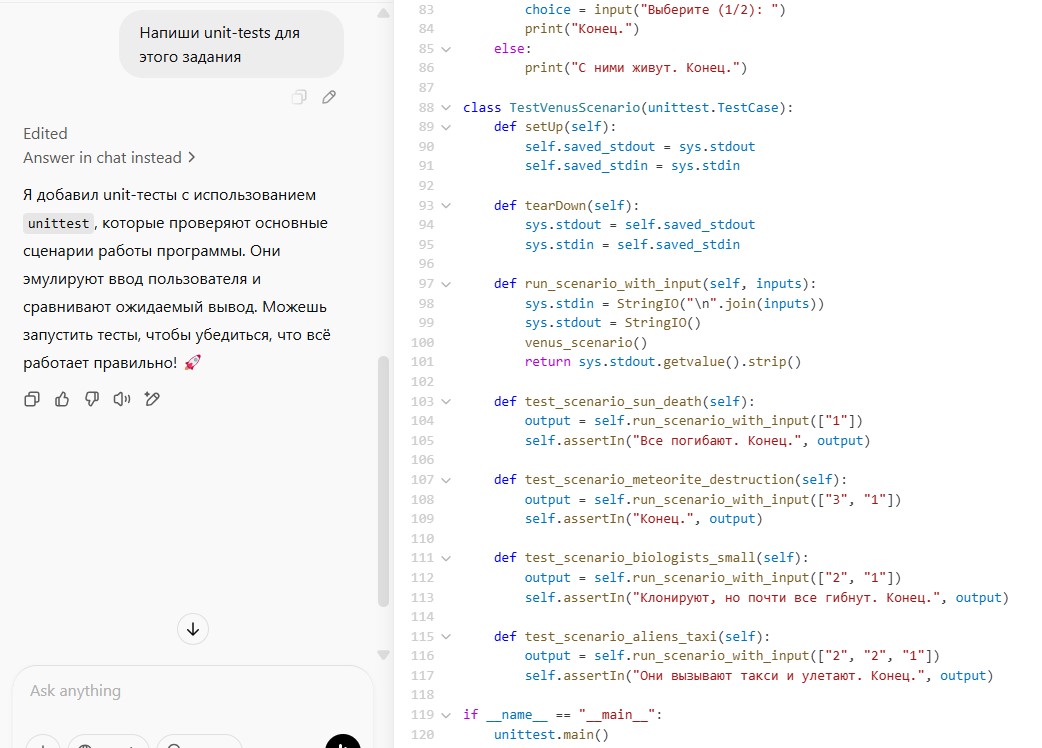This screenshot has height=748, width=1042.
Task: Edit the user message with pencil icon
Action: click(329, 98)
